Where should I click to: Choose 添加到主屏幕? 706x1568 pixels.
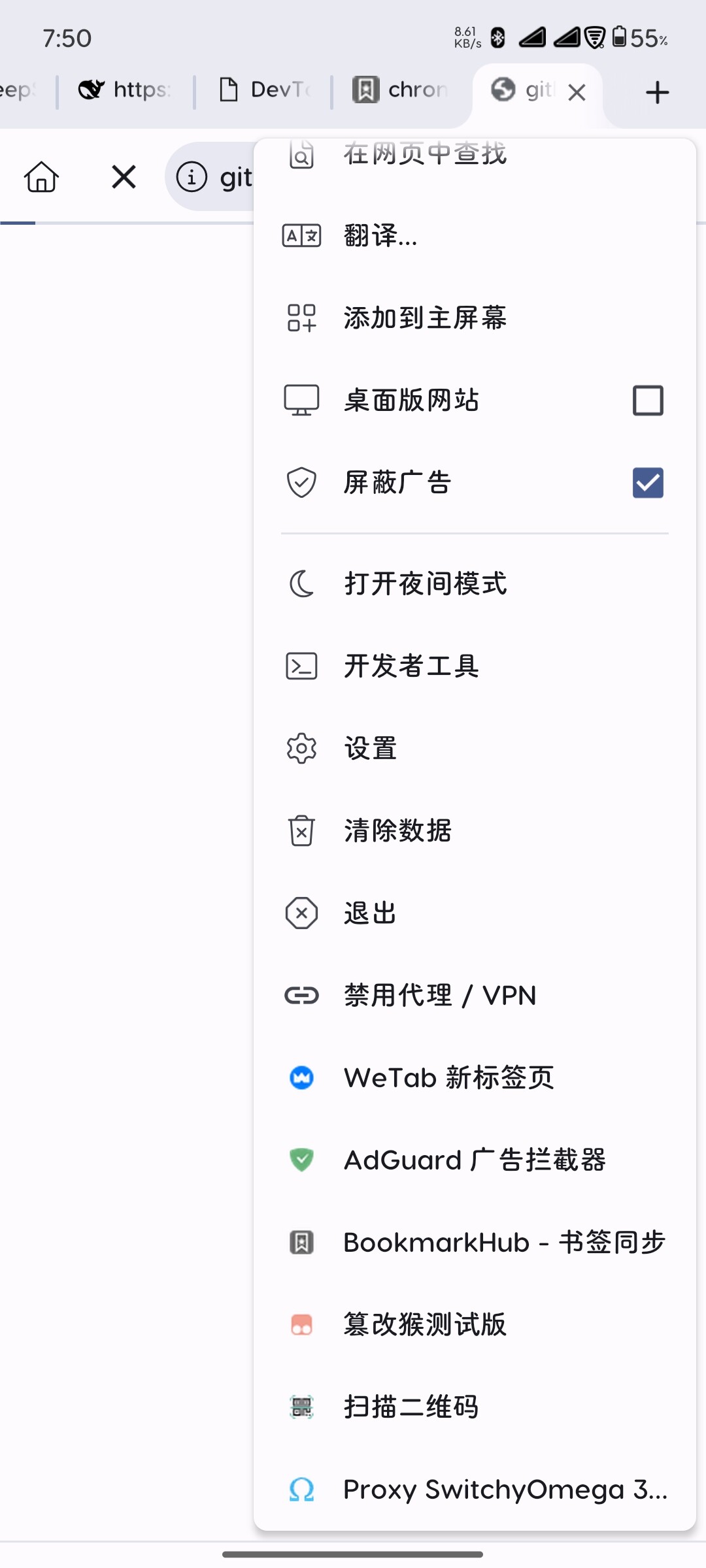point(475,318)
